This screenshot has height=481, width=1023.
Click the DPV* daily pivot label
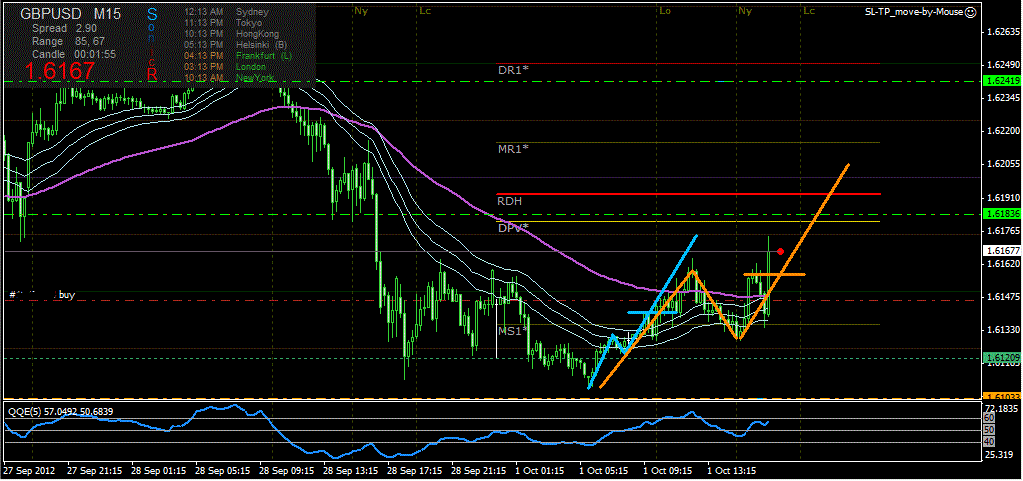click(x=513, y=229)
